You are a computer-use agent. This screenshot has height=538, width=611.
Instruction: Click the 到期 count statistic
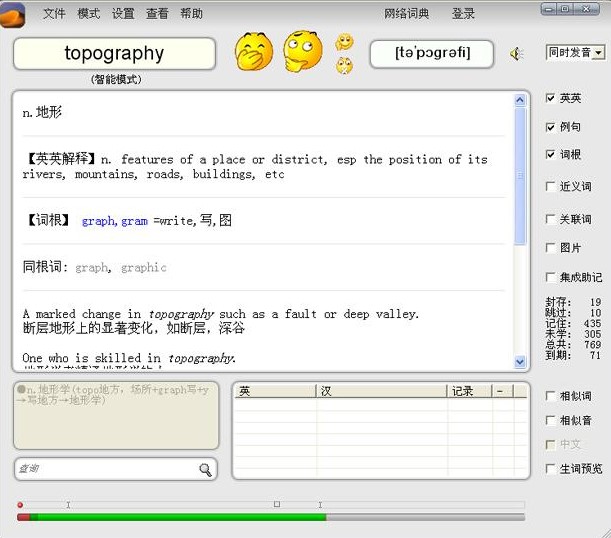(573, 355)
